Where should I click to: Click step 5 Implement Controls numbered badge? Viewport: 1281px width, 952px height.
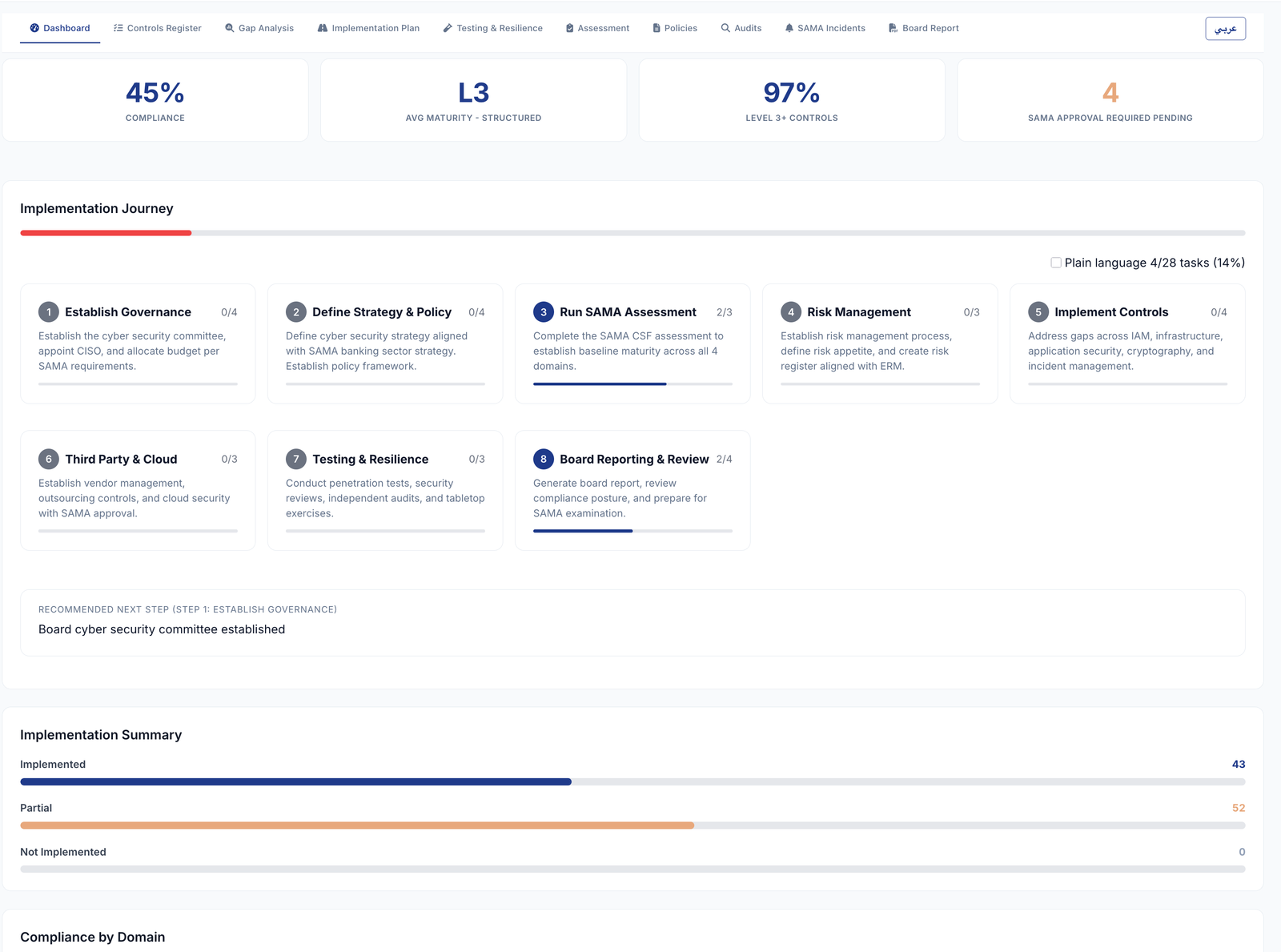(1038, 312)
